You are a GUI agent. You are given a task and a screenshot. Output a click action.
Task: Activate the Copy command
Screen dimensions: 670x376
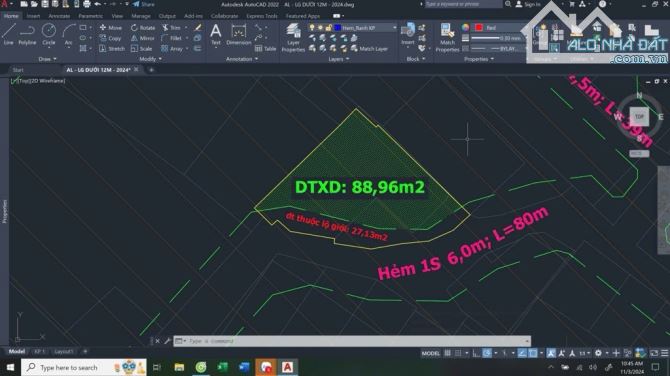[110, 38]
